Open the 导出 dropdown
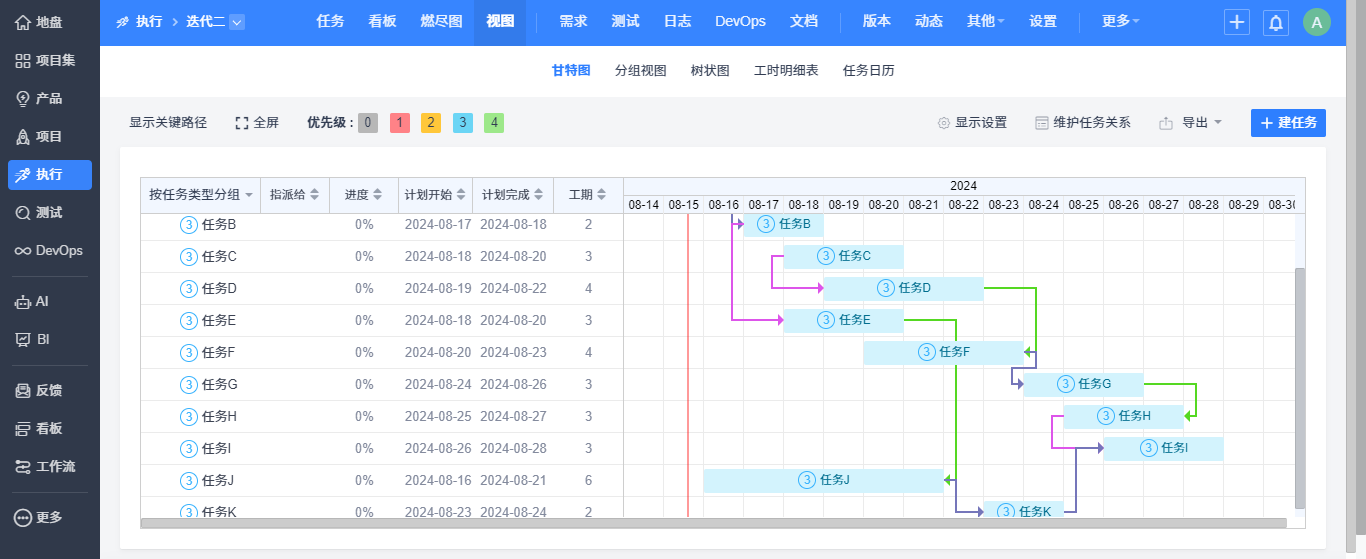This screenshot has height=559, width=1366. pos(1191,123)
